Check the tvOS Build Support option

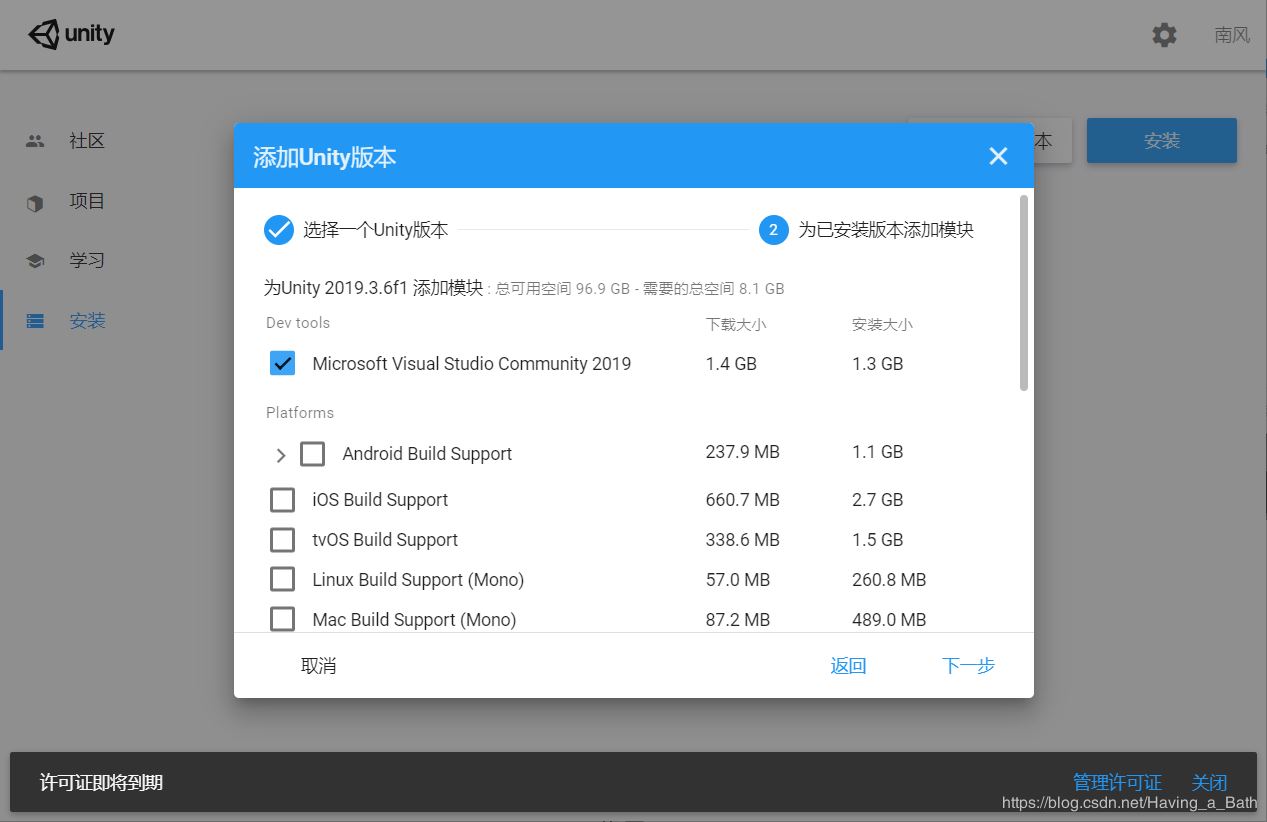pyautogui.click(x=283, y=540)
